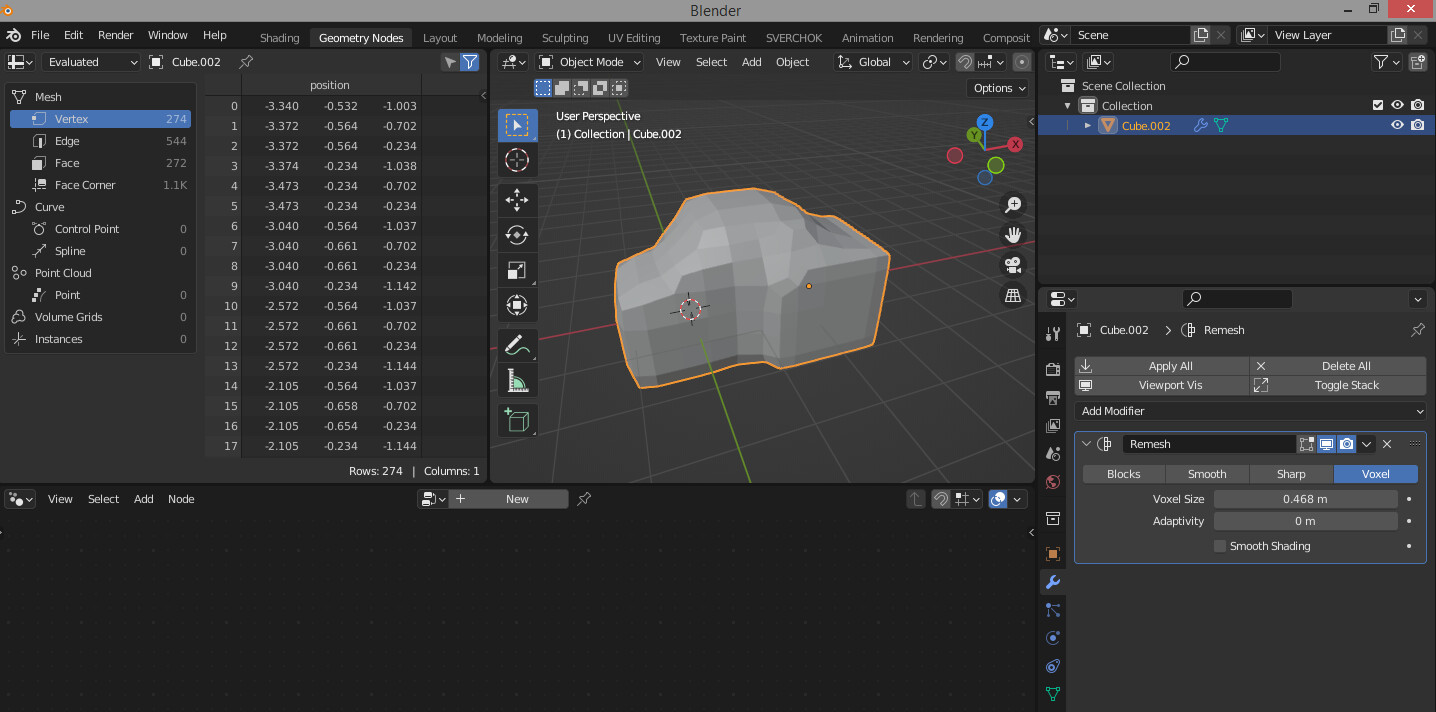Open the Object properties tab icon

[1052, 553]
